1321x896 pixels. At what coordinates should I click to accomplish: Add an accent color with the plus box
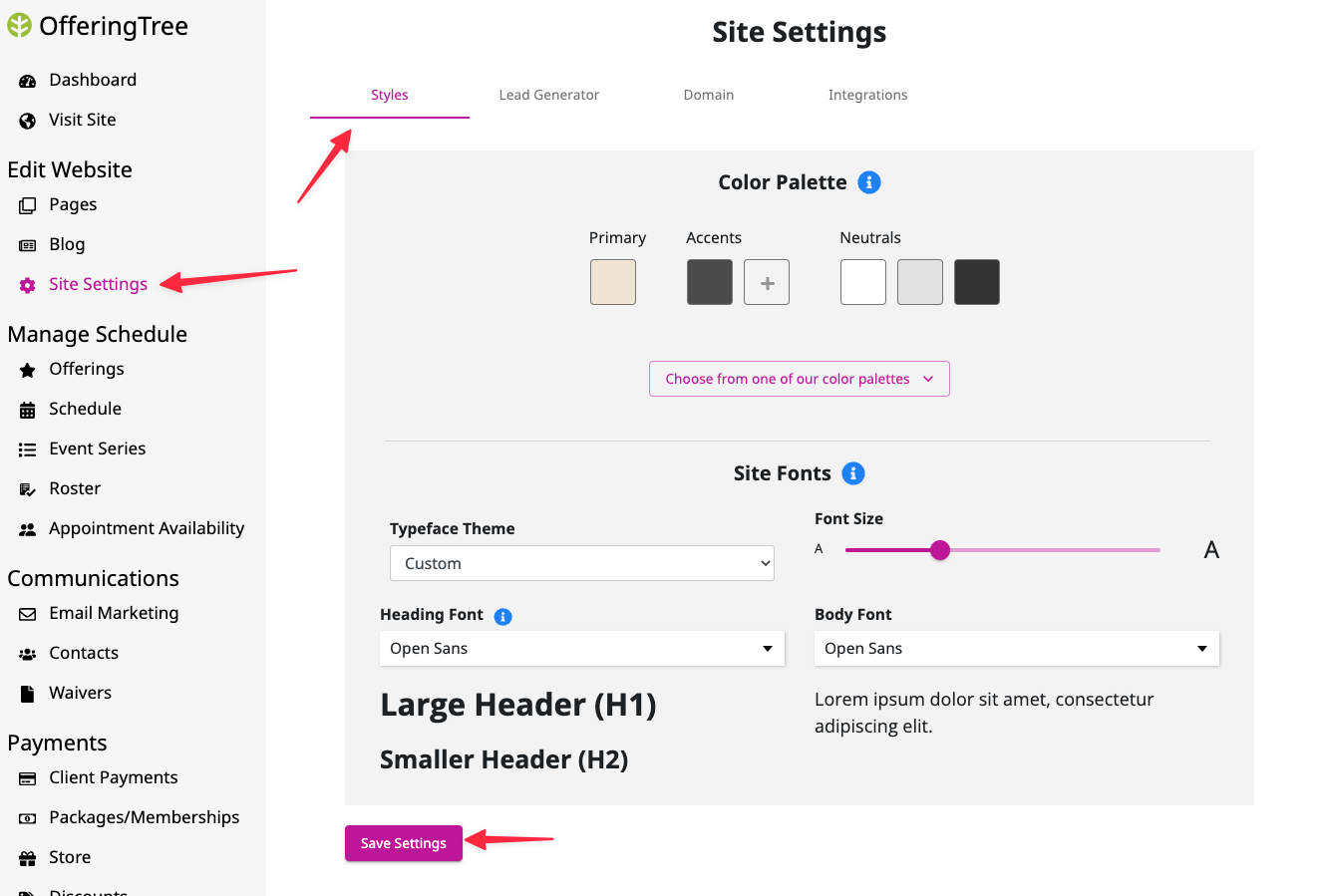[767, 282]
